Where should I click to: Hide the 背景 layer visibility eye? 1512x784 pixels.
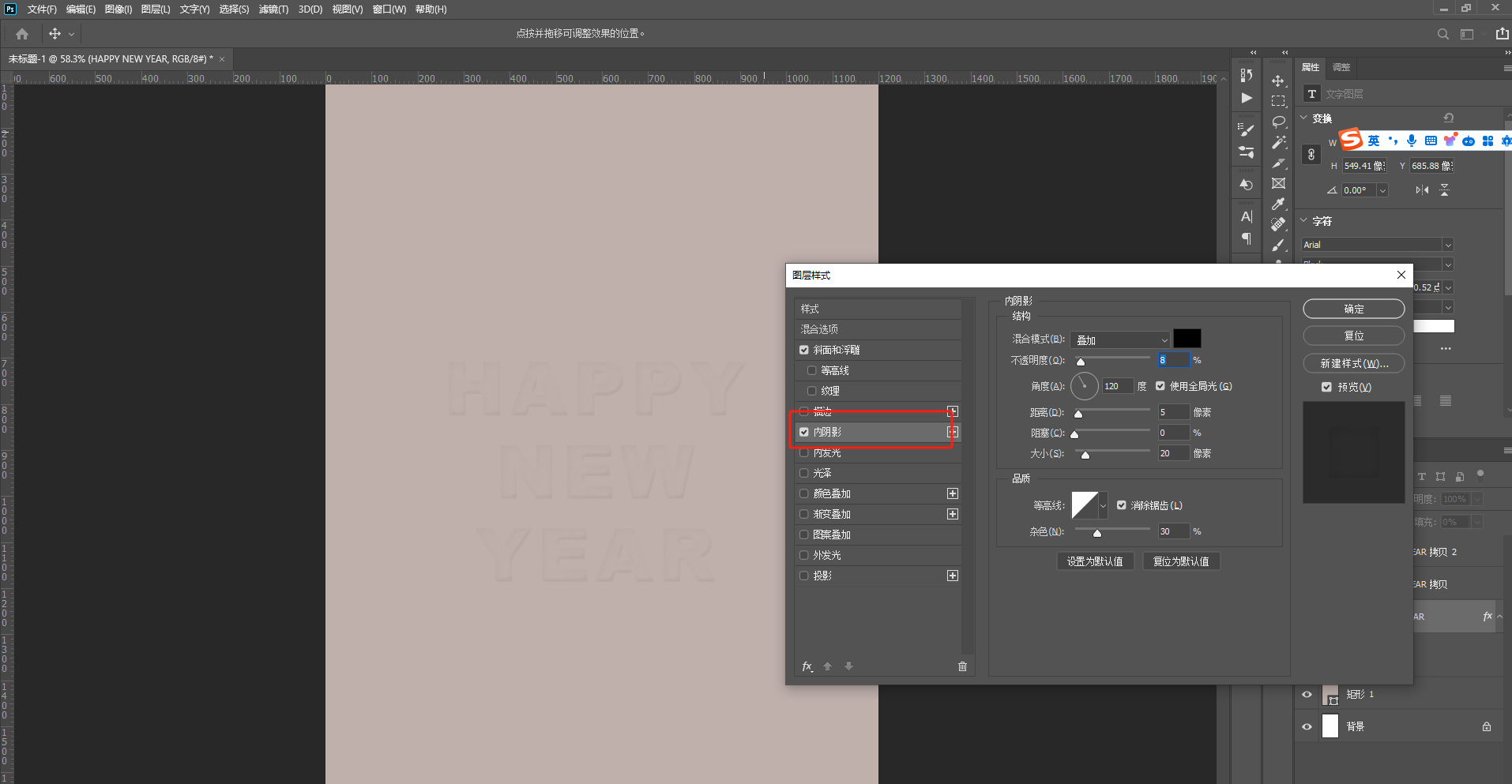(1307, 726)
